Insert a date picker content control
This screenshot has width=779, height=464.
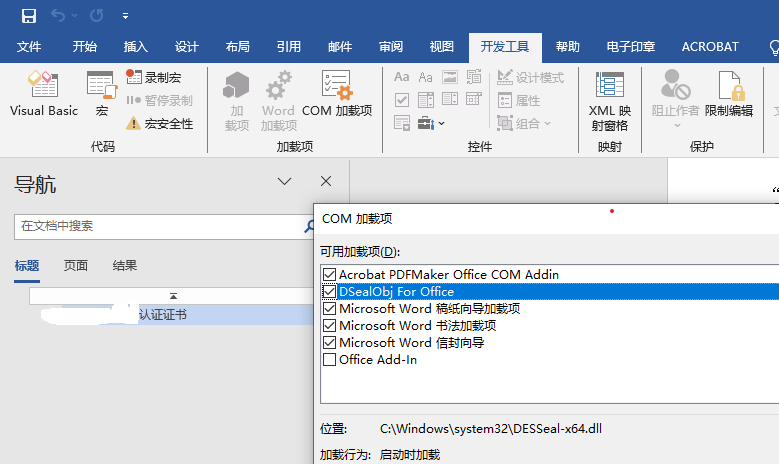(473, 99)
